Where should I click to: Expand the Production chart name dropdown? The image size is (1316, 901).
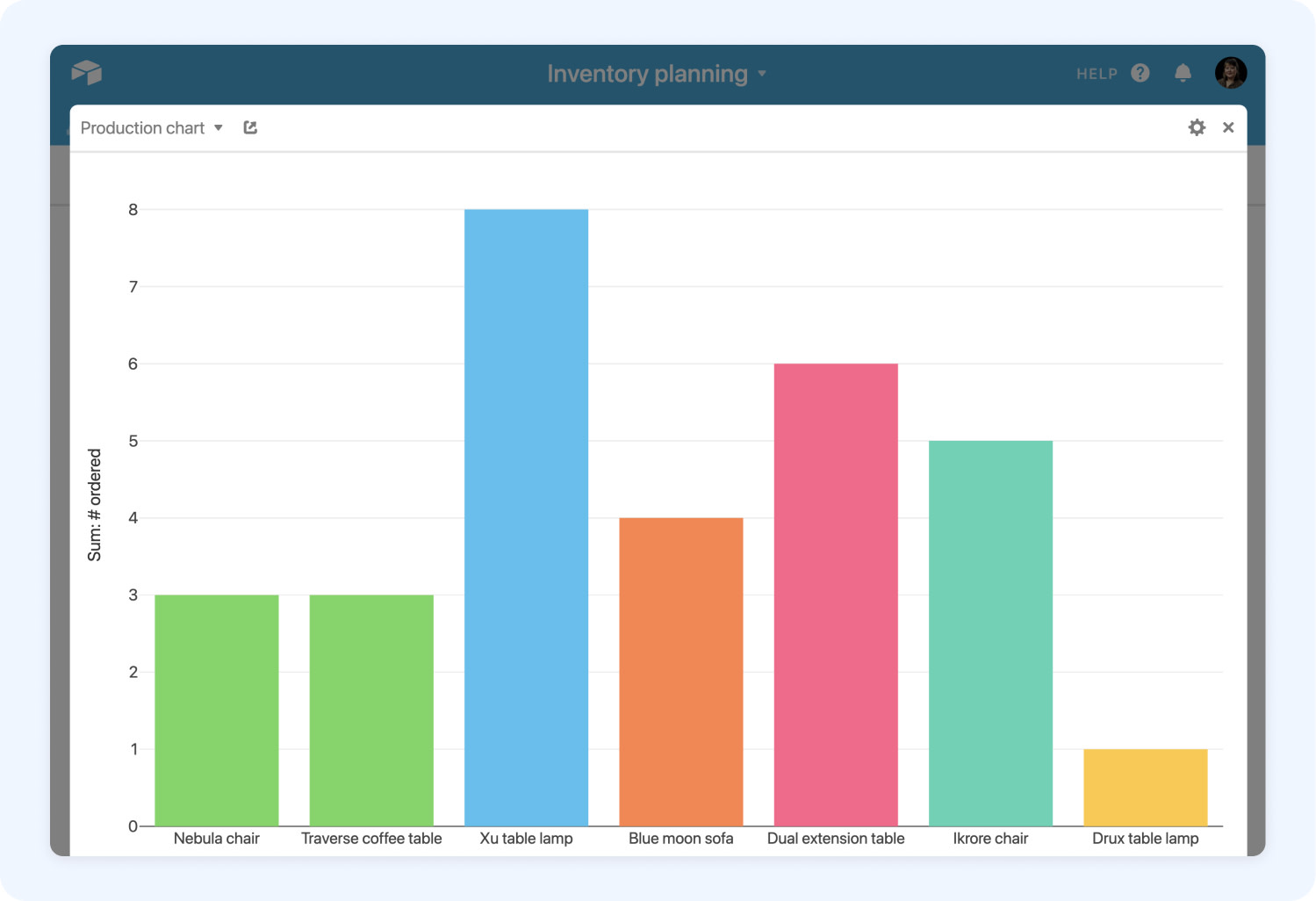click(x=218, y=128)
